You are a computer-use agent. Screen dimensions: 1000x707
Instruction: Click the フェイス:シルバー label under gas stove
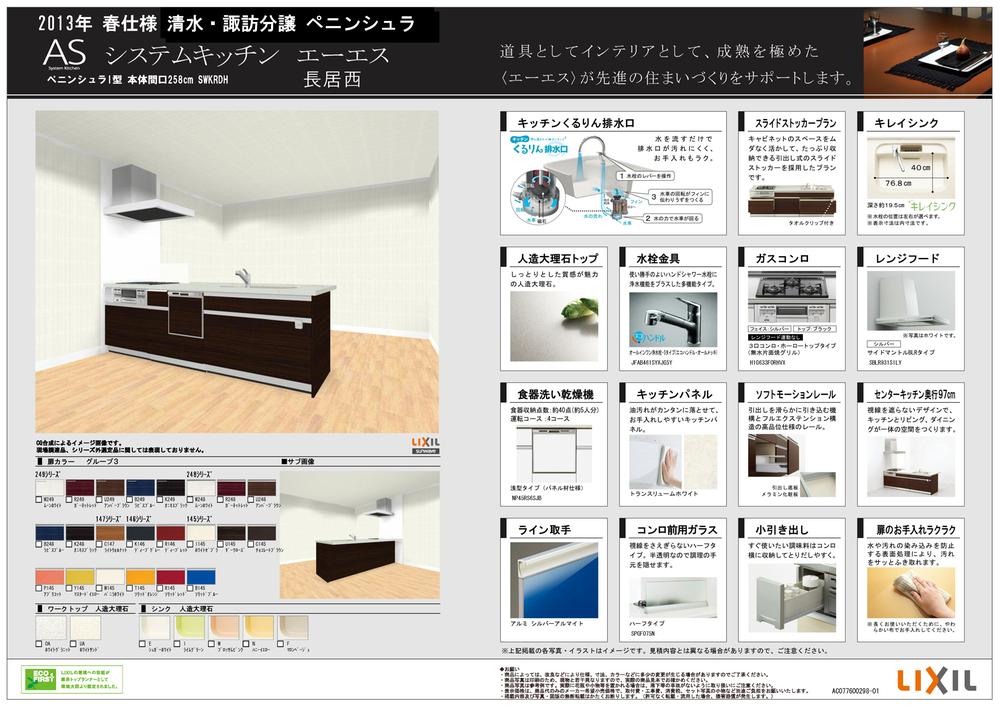click(770, 327)
